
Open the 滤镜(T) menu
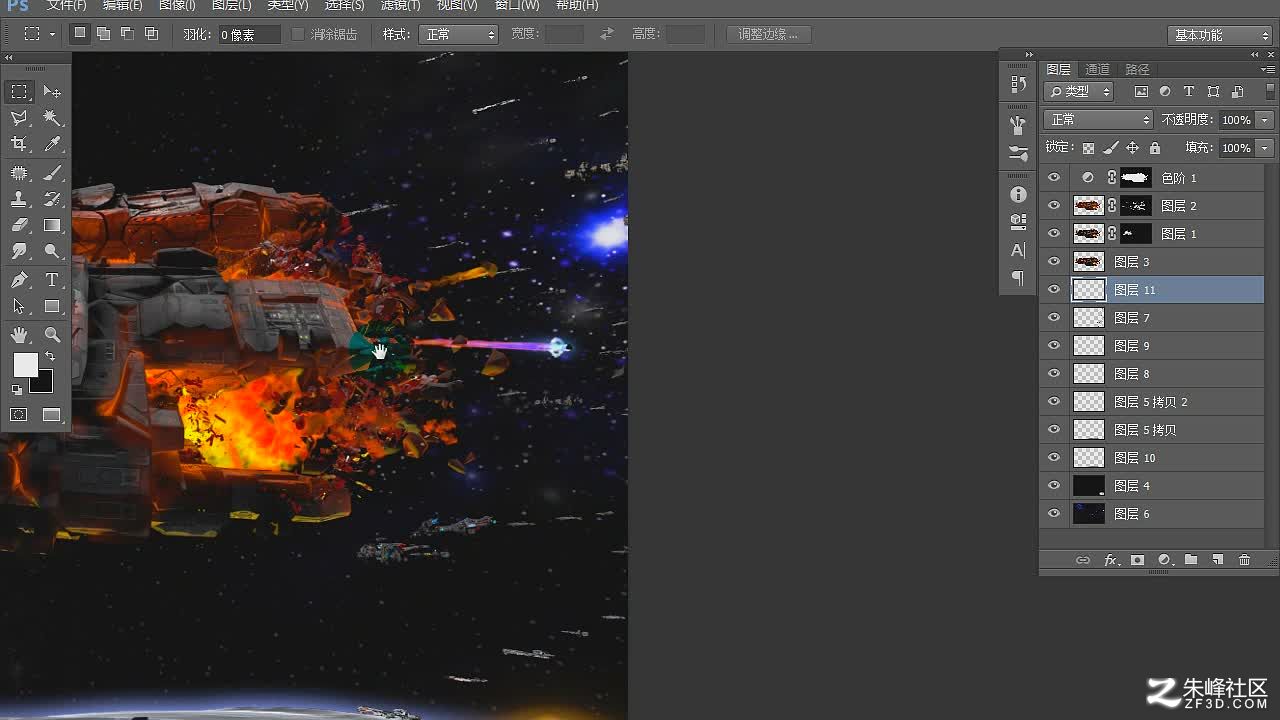[400, 6]
